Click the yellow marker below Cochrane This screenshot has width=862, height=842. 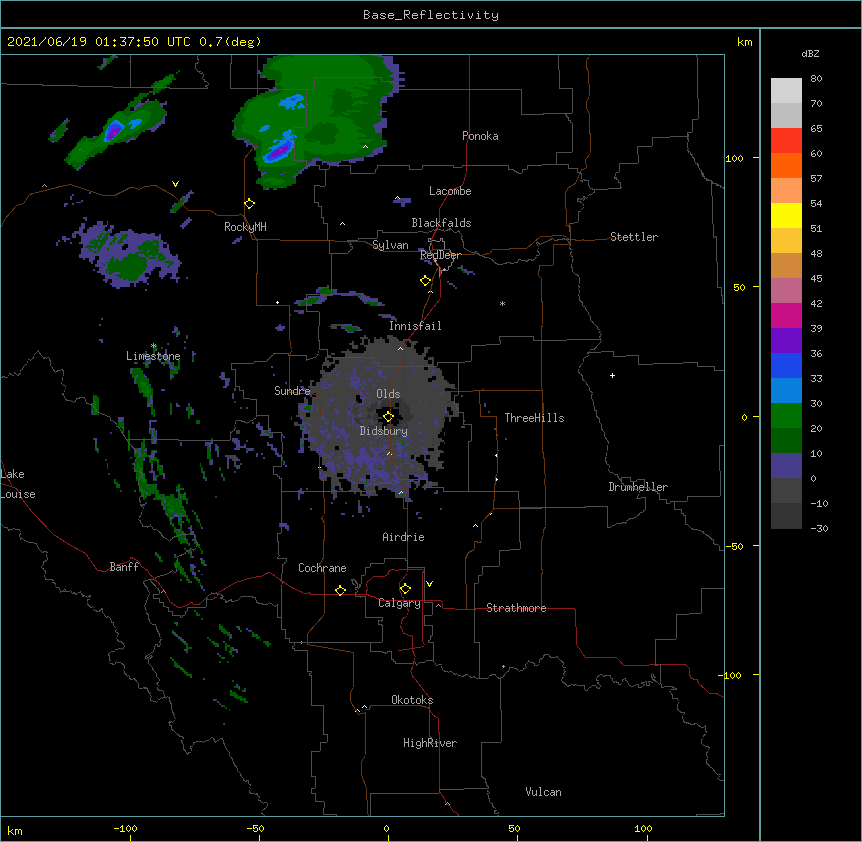click(x=340, y=590)
